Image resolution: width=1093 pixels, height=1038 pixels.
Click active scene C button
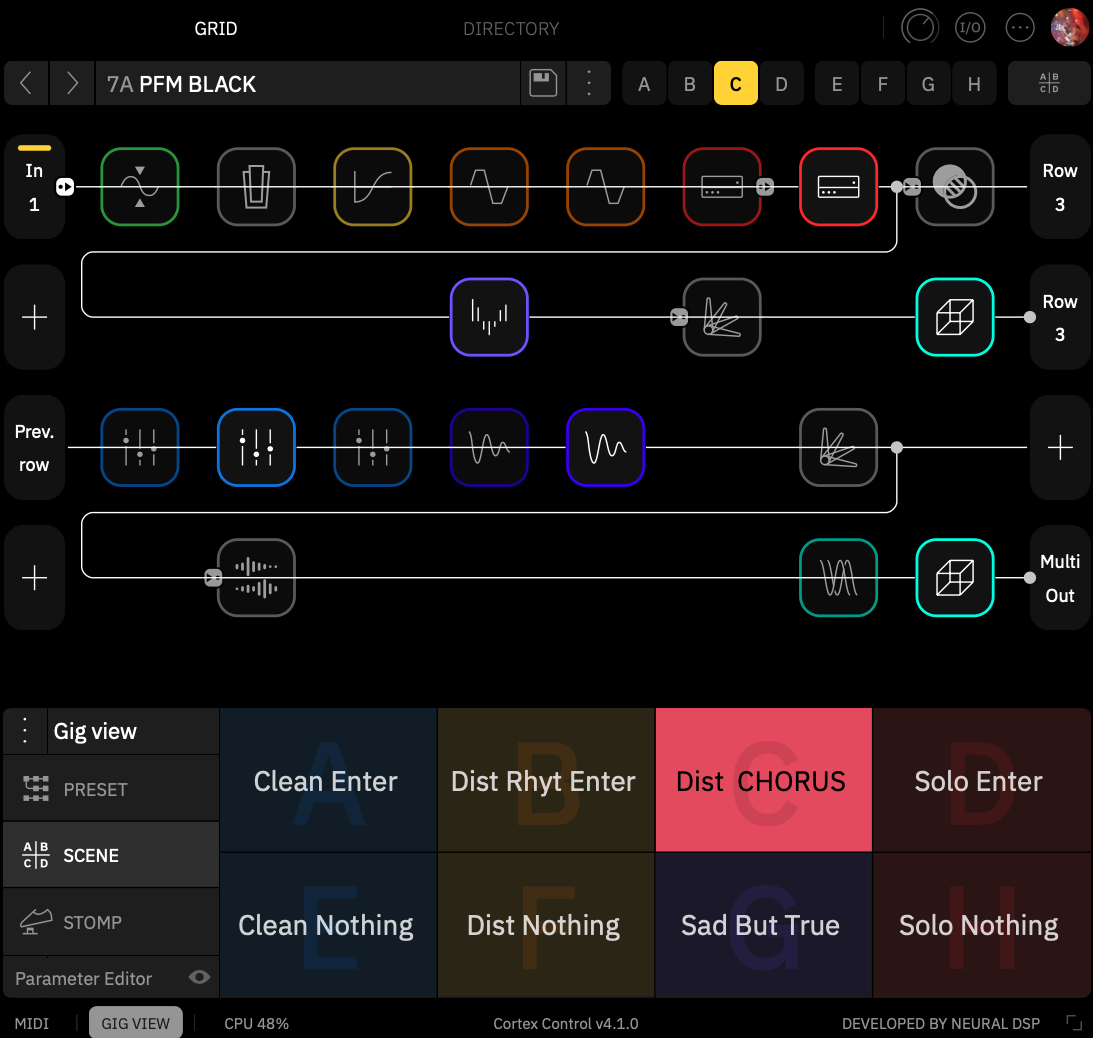tap(735, 84)
